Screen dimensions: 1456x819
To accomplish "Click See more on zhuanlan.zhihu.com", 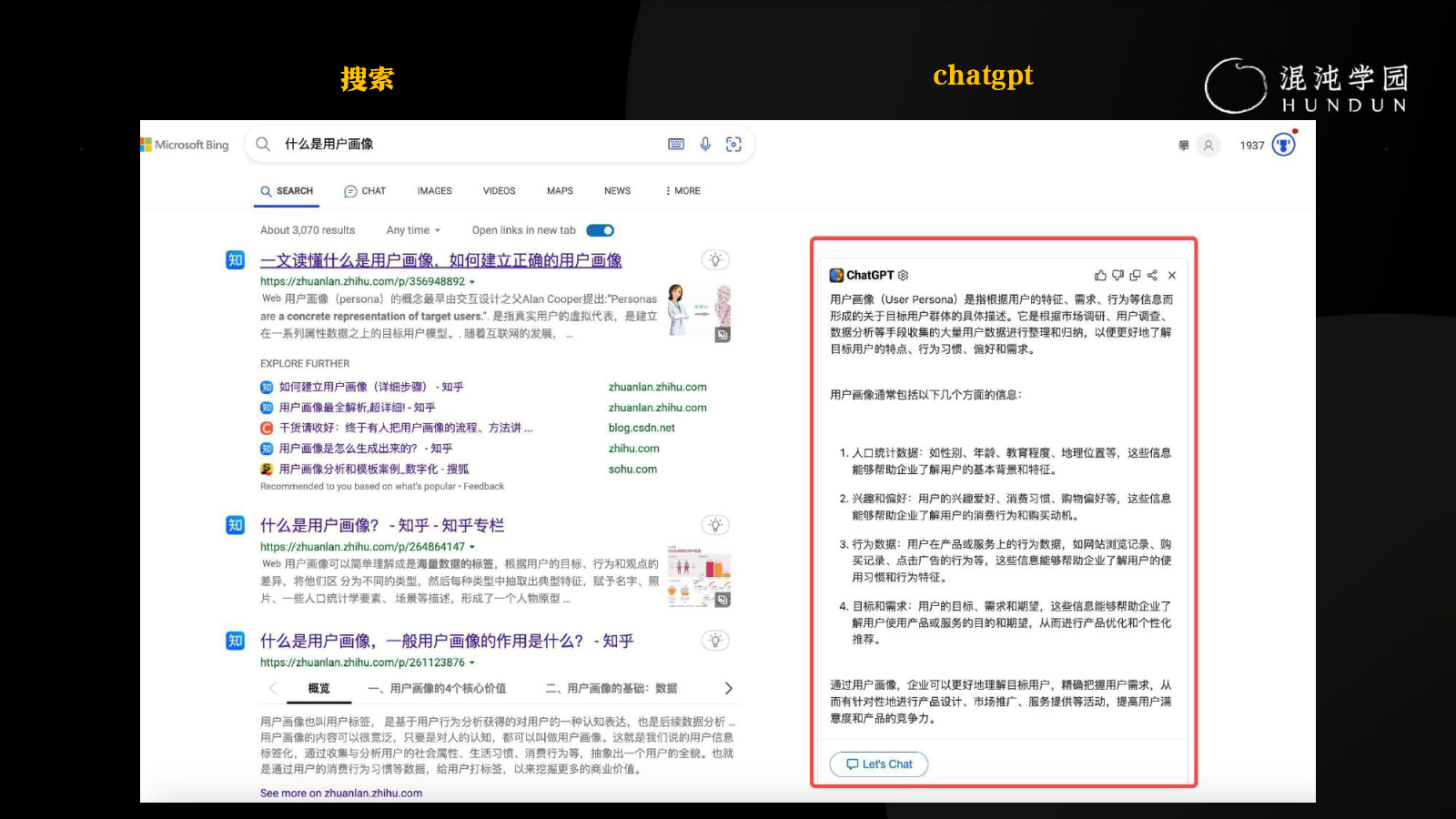I will point(341,793).
